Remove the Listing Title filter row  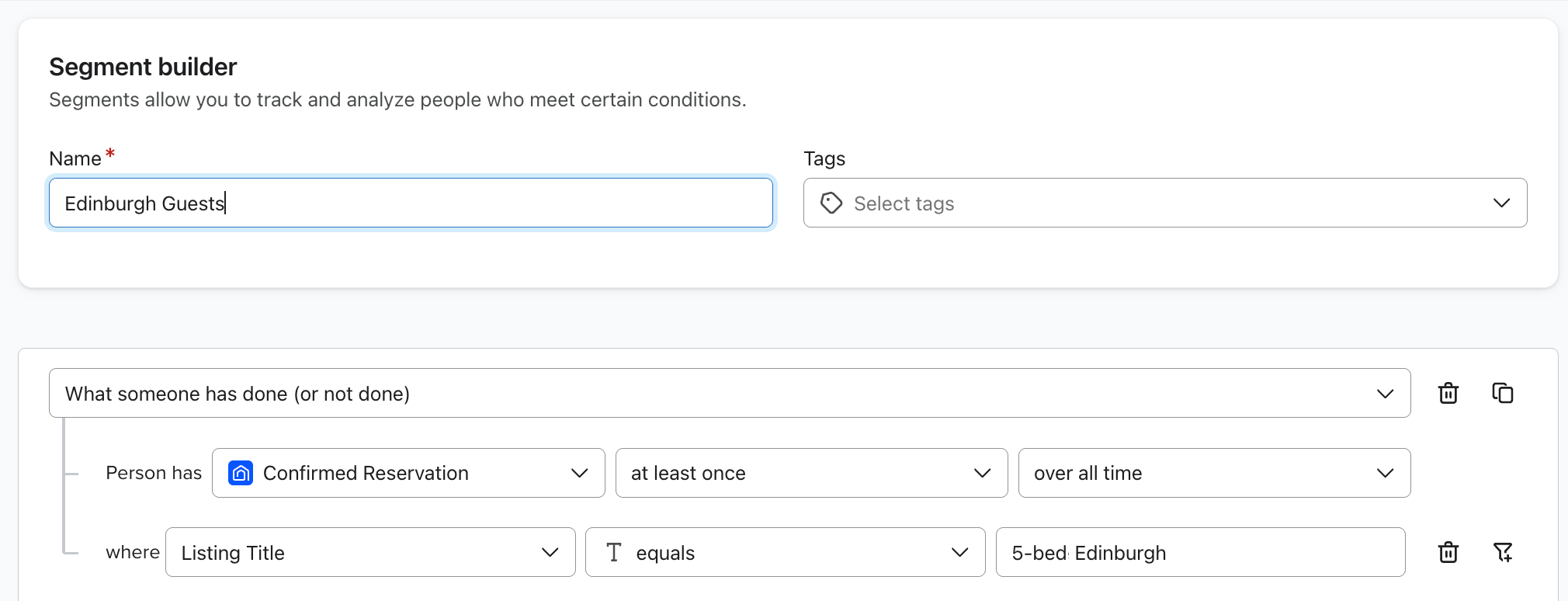tap(1448, 552)
